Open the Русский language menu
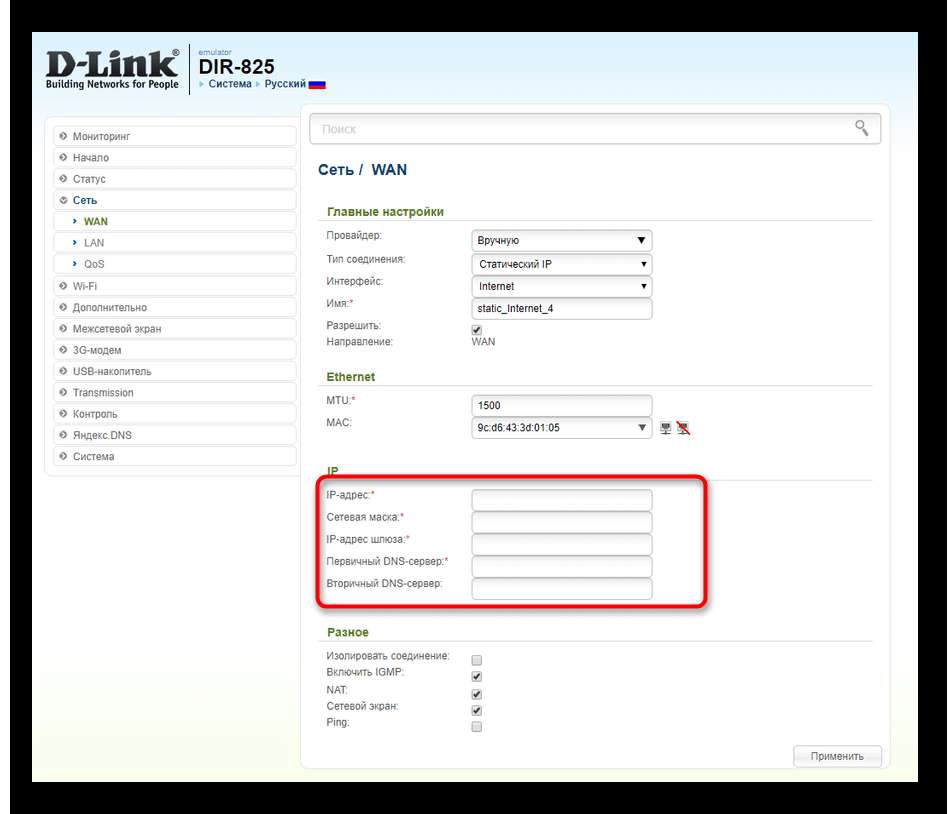 tap(285, 84)
